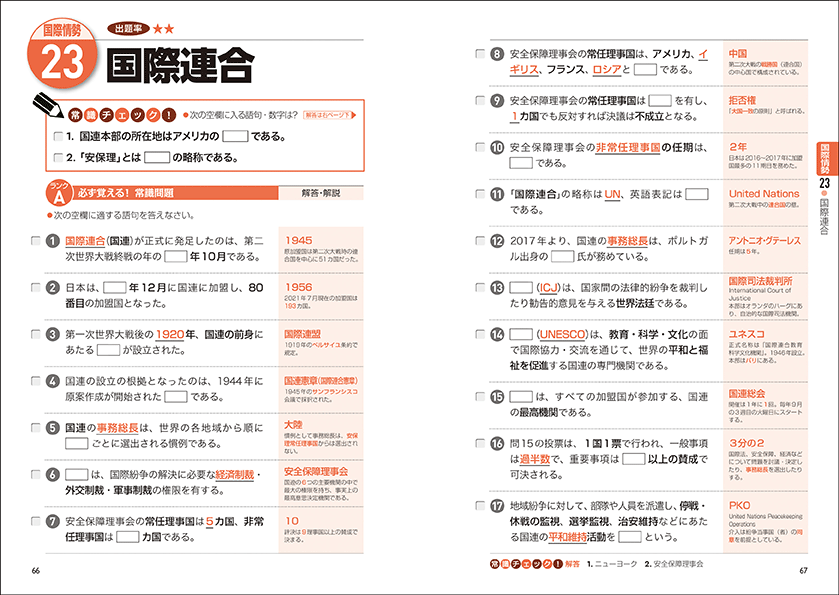Click the answer 3分の2
This screenshot has width=839, height=595.
pyautogui.click(x=746, y=443)
